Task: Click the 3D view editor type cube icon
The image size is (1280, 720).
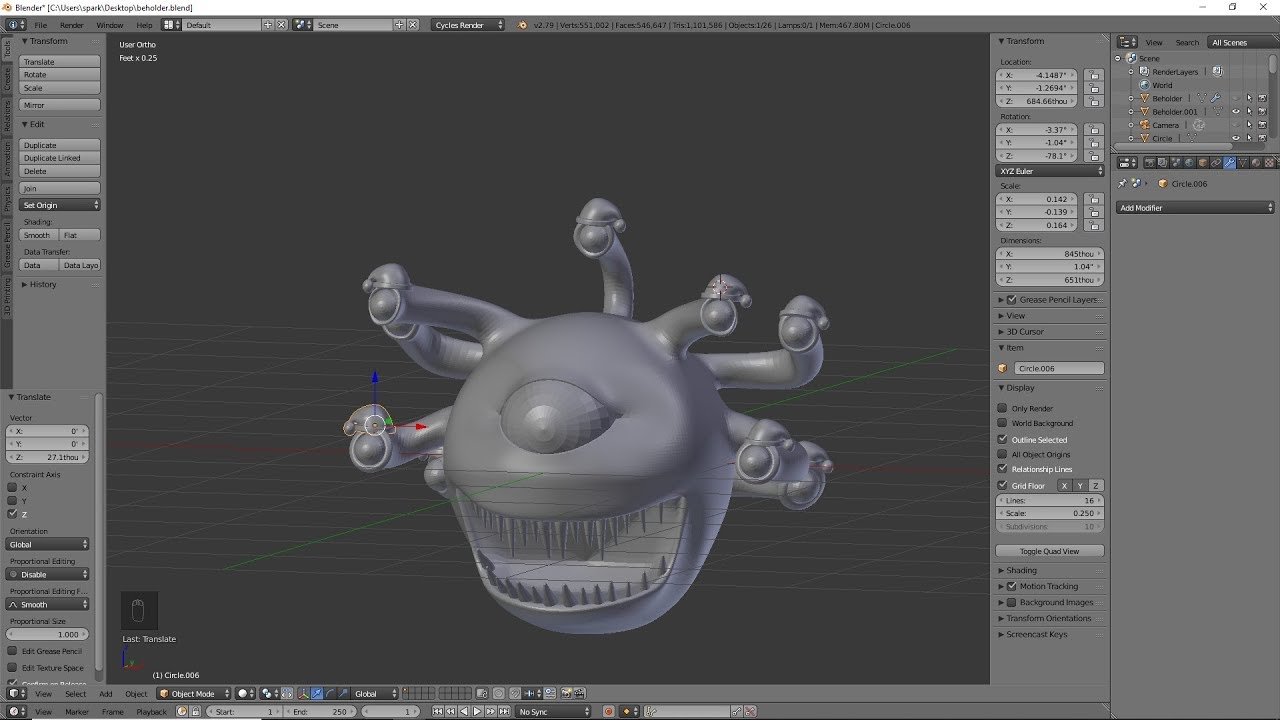Action: pos(14,693)
